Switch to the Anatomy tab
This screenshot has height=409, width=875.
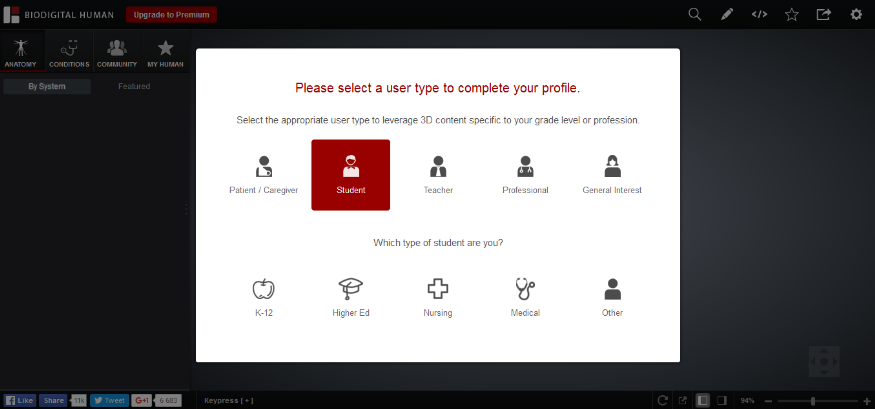(21, 52)
